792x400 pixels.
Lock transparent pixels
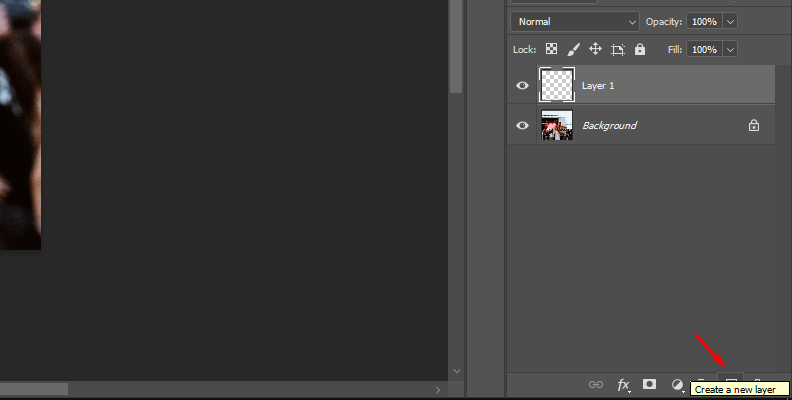click(552, 49)
